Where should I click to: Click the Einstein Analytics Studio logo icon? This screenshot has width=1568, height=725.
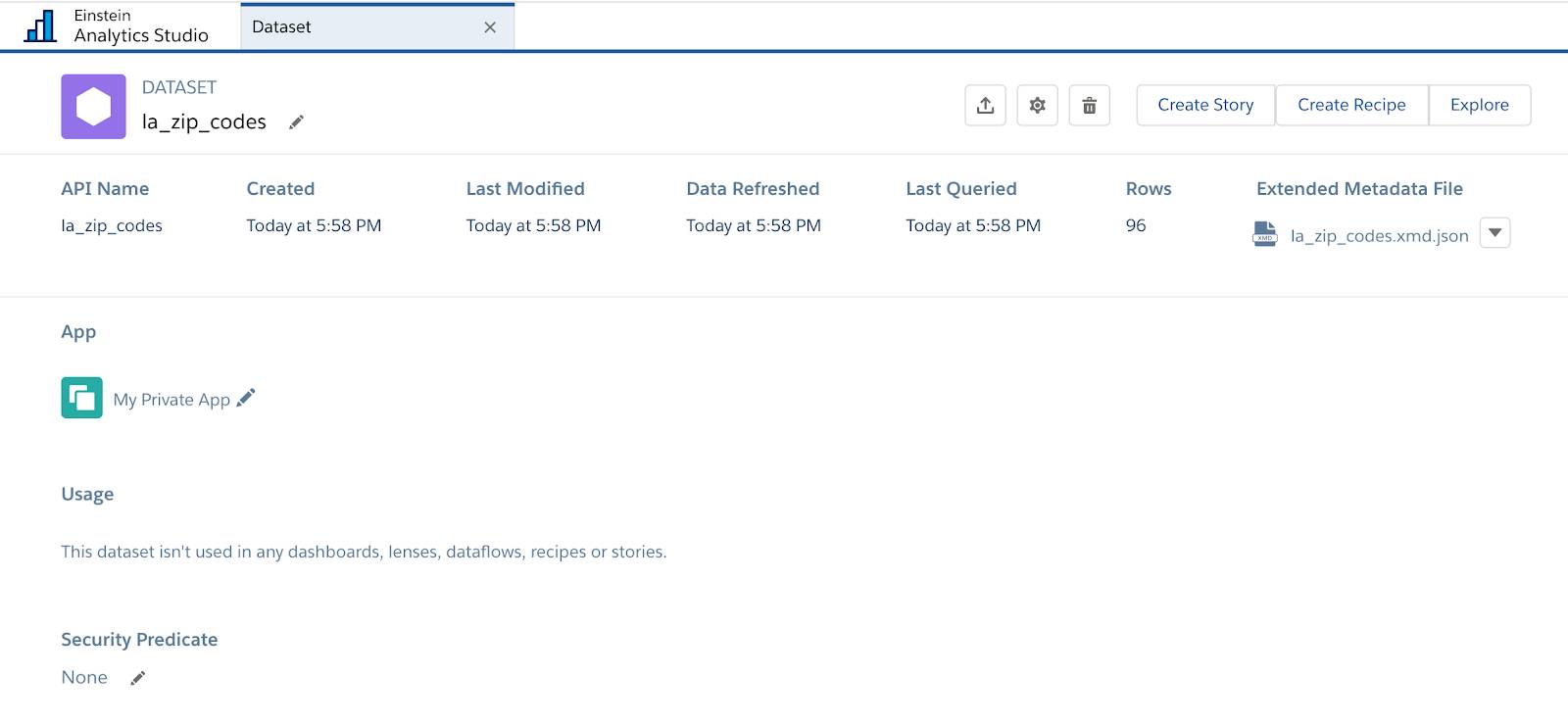point(40,26)
